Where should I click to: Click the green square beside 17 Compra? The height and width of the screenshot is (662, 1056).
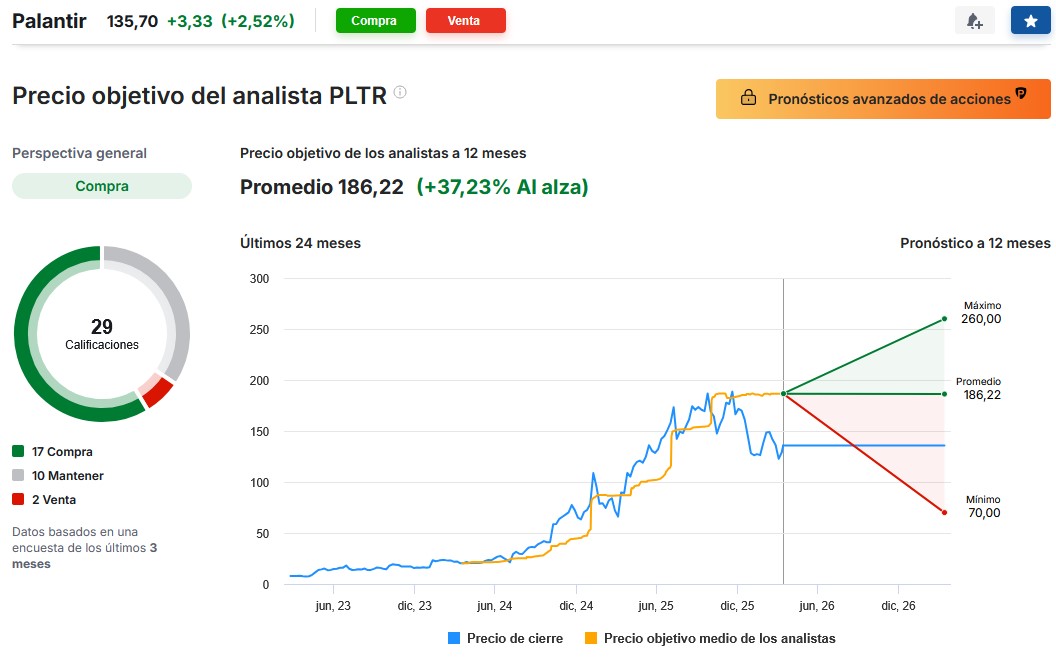tap(18, 451)
